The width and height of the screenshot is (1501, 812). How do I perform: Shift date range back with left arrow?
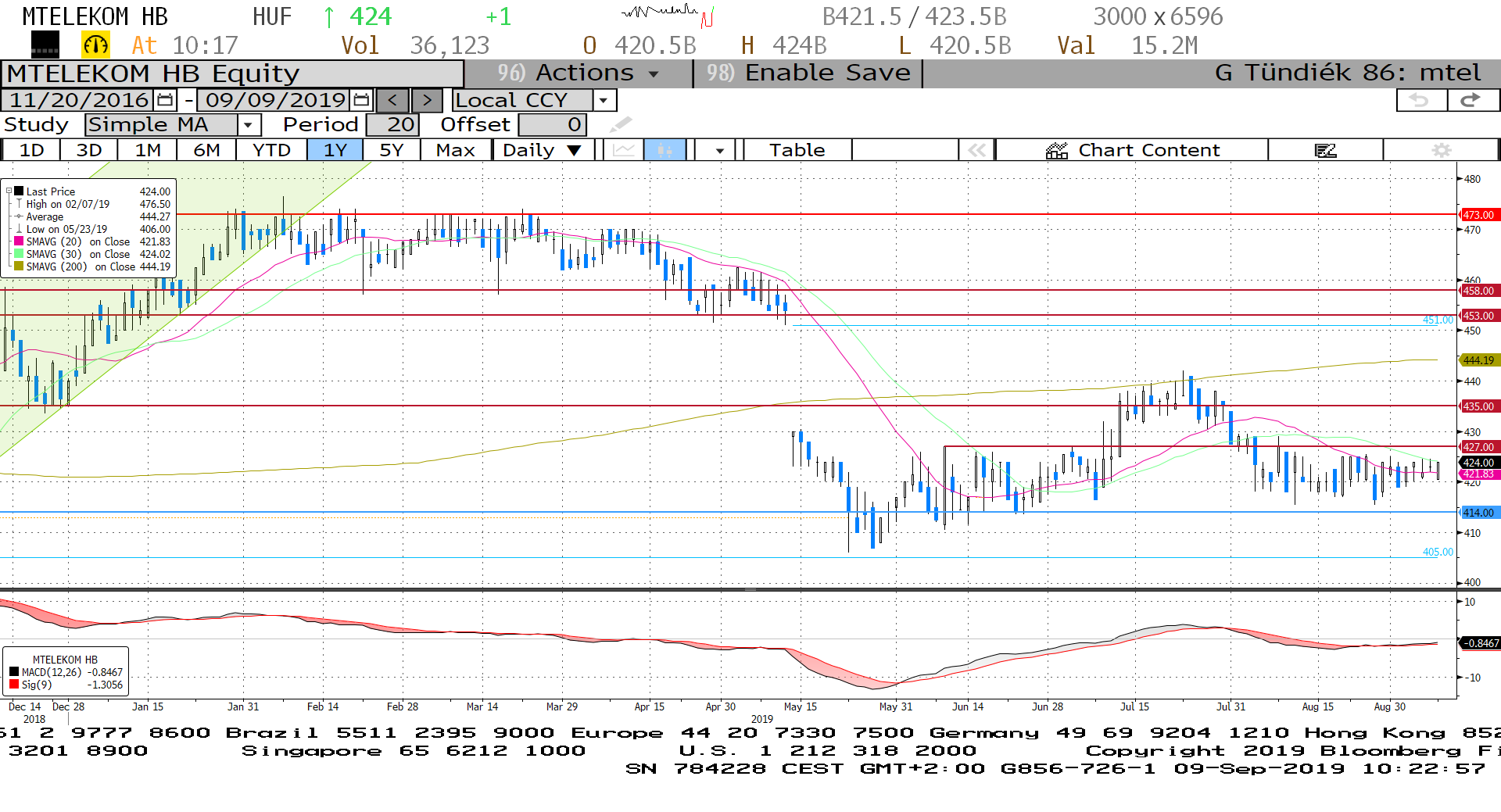(x=392, y=100)
